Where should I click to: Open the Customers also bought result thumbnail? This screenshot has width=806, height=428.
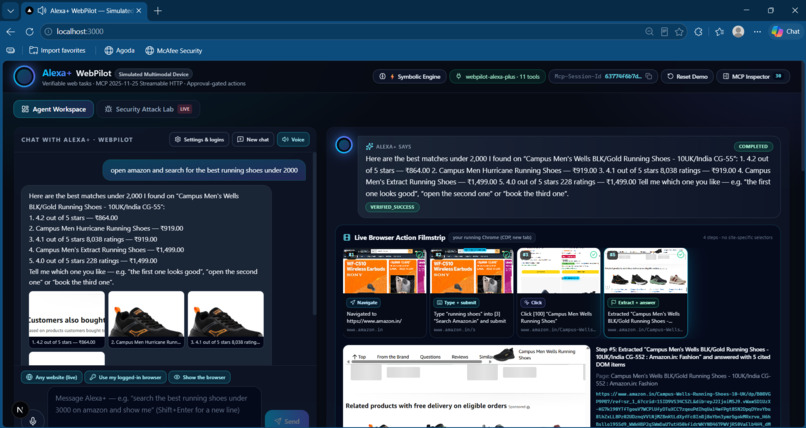click(x=67, y=320)
